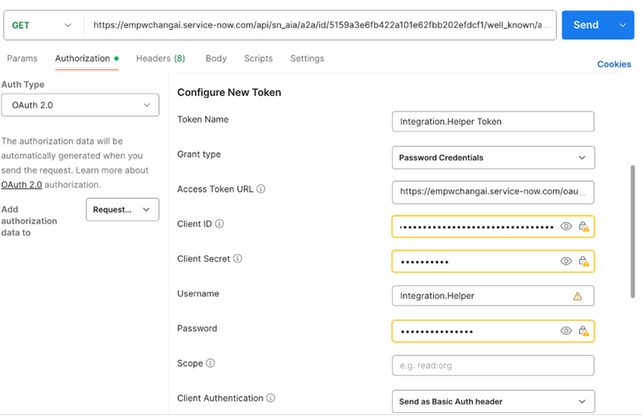Reveal the Client Secret with eye icon
This screenshot has height=416, width=642.
[566, 261]
